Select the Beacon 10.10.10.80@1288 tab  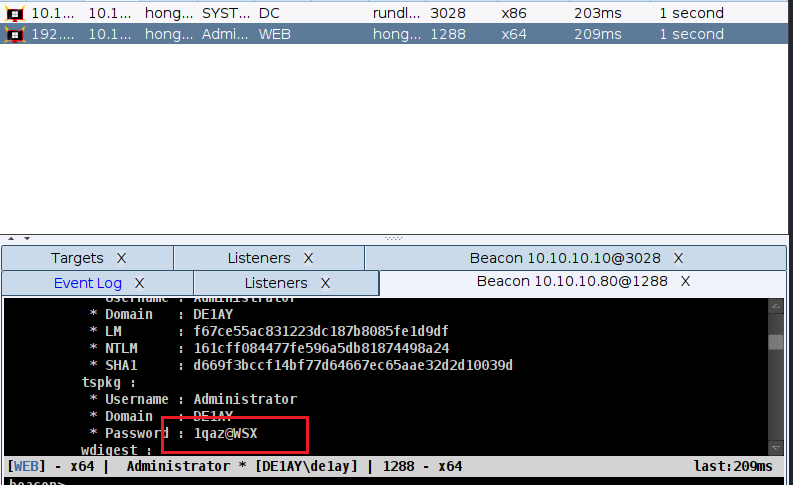coord(572,281)
